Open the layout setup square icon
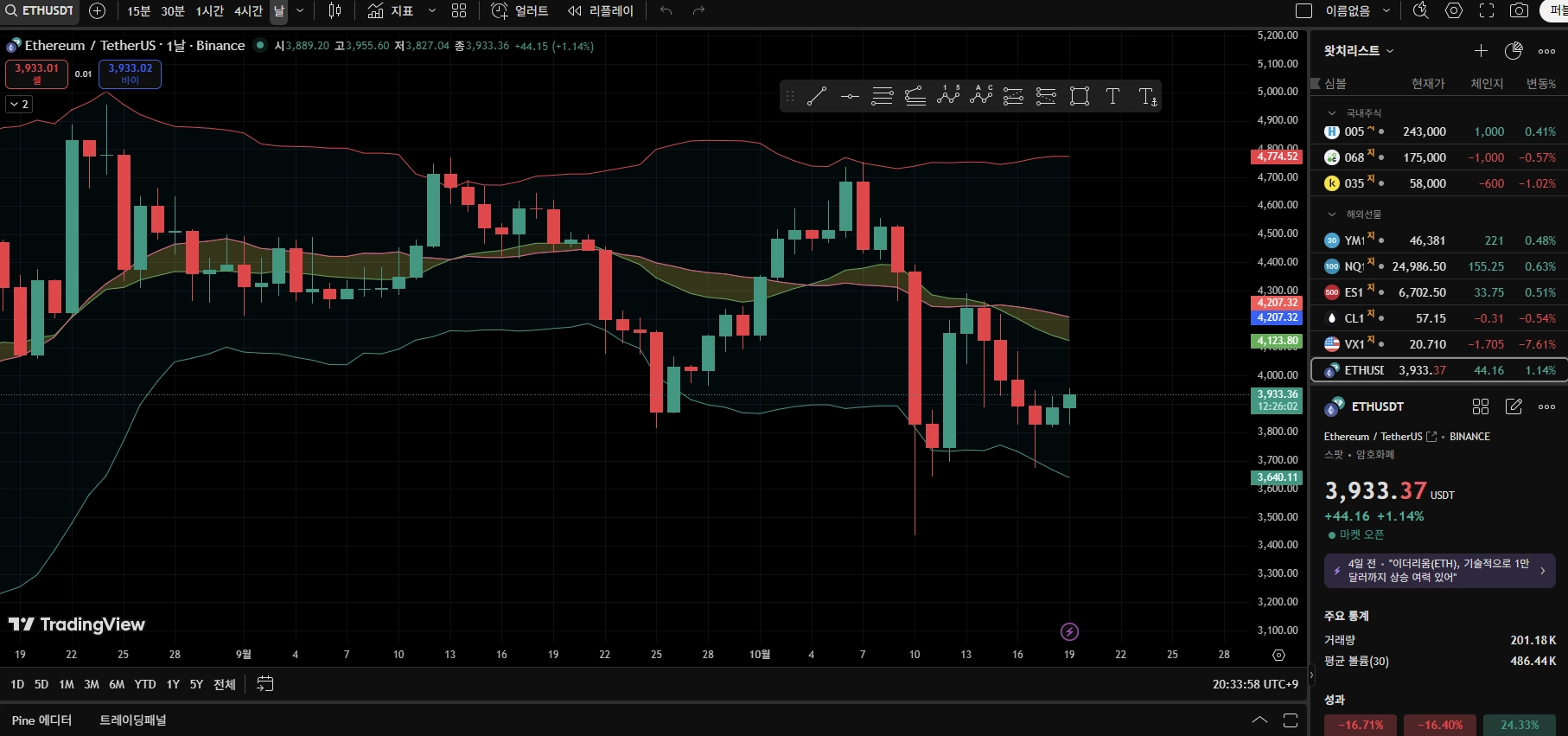 (1304, 10)
